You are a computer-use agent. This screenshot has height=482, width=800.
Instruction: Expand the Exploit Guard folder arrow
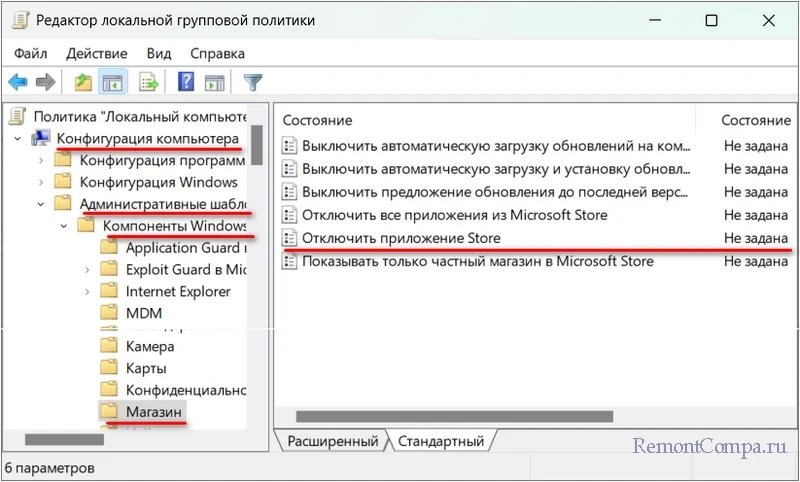pyautogui.click(x=85, y=270)
